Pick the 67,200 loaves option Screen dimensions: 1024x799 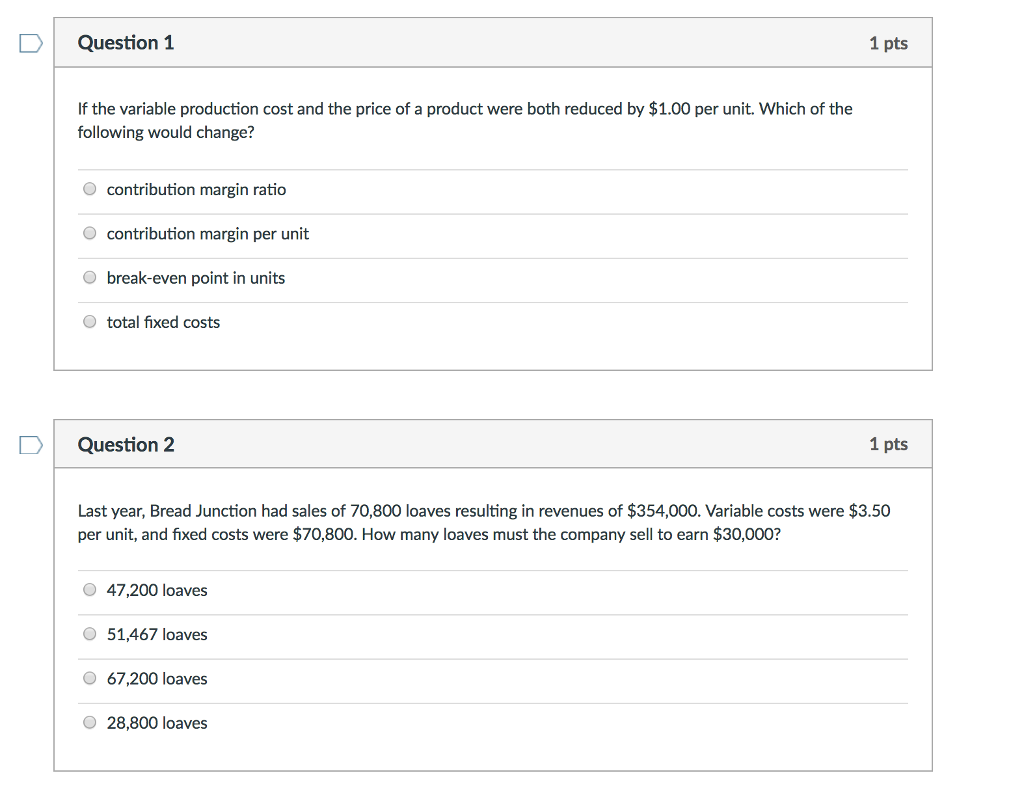(89, 677)
